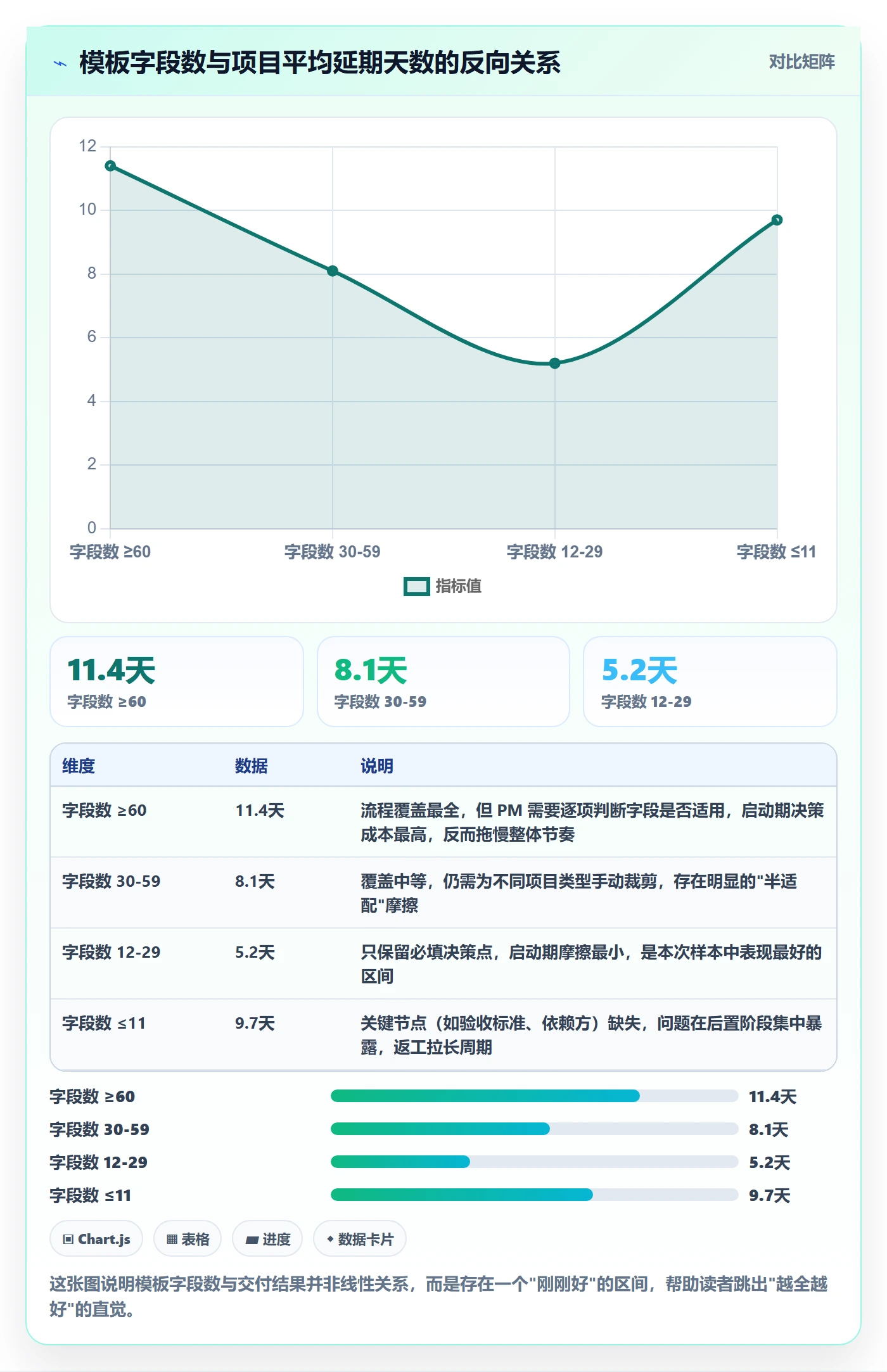Select the 5.2天 stat card

point(710,682)
